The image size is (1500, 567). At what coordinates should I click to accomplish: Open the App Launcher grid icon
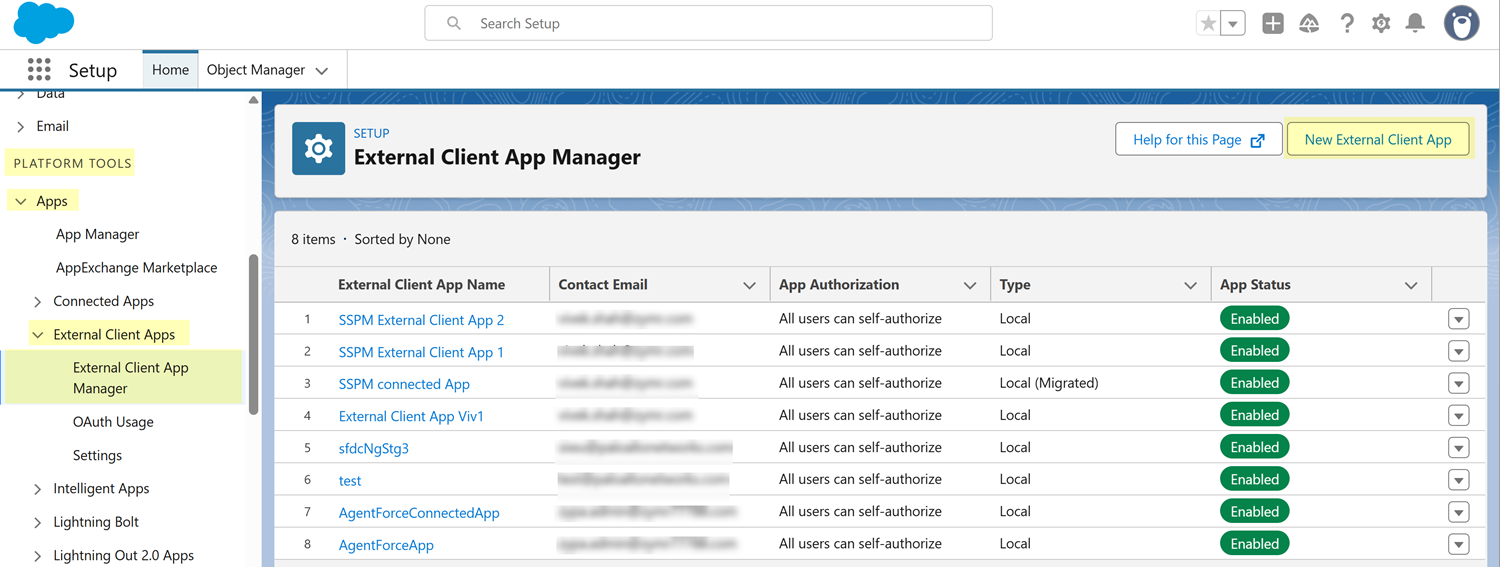[39, 69]
